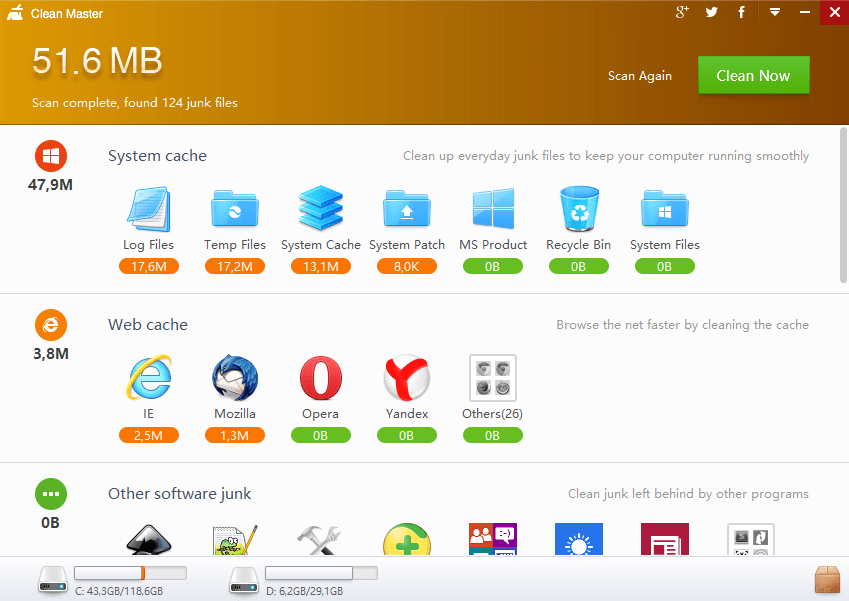Click the green Other software junk badge

pos(51,494)
